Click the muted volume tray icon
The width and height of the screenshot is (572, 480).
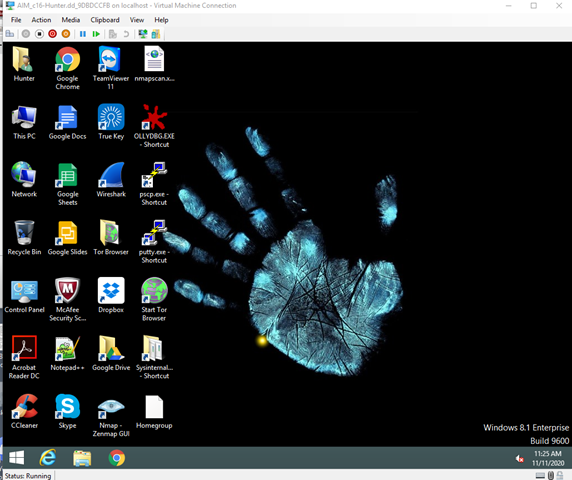520,458
